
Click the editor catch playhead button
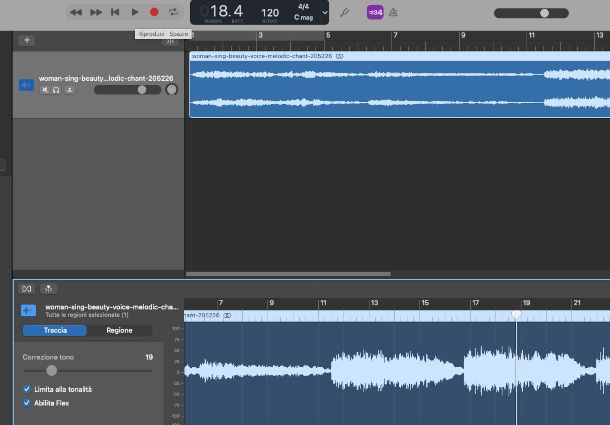(x=48, y=289)
